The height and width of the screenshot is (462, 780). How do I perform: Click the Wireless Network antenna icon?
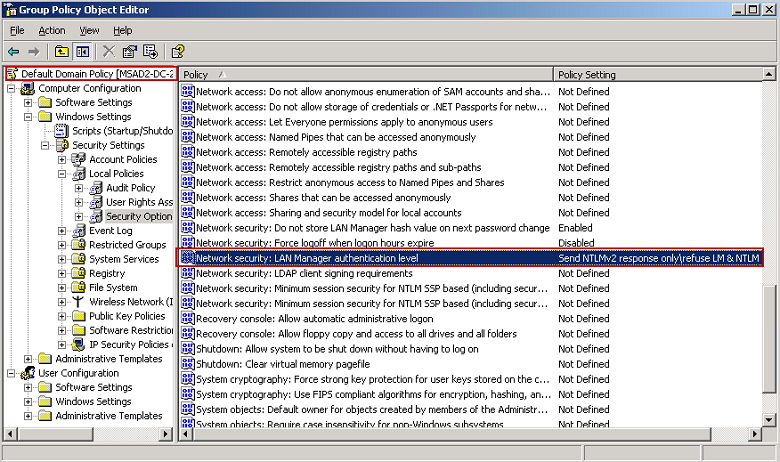pos(78,302)
